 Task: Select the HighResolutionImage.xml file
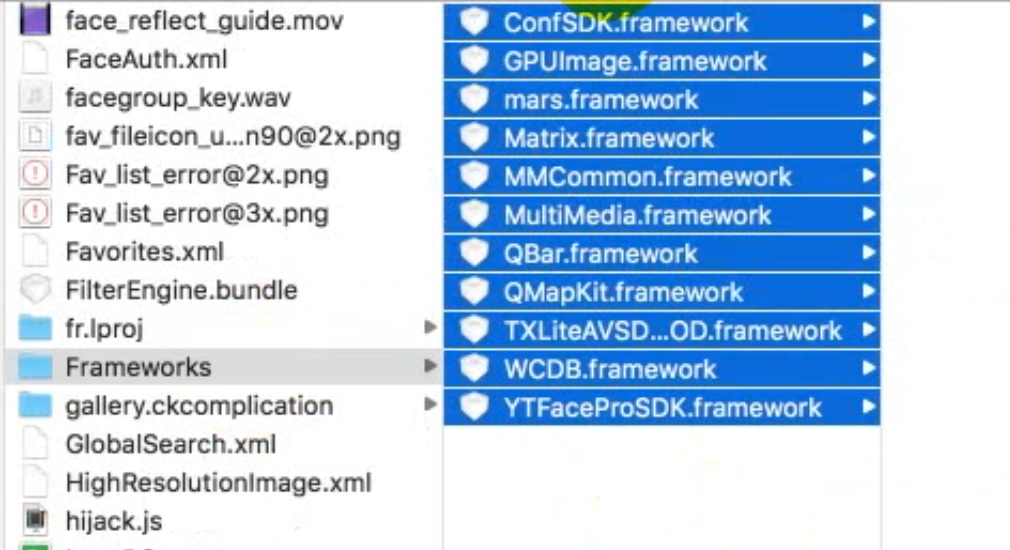(218, 483)
